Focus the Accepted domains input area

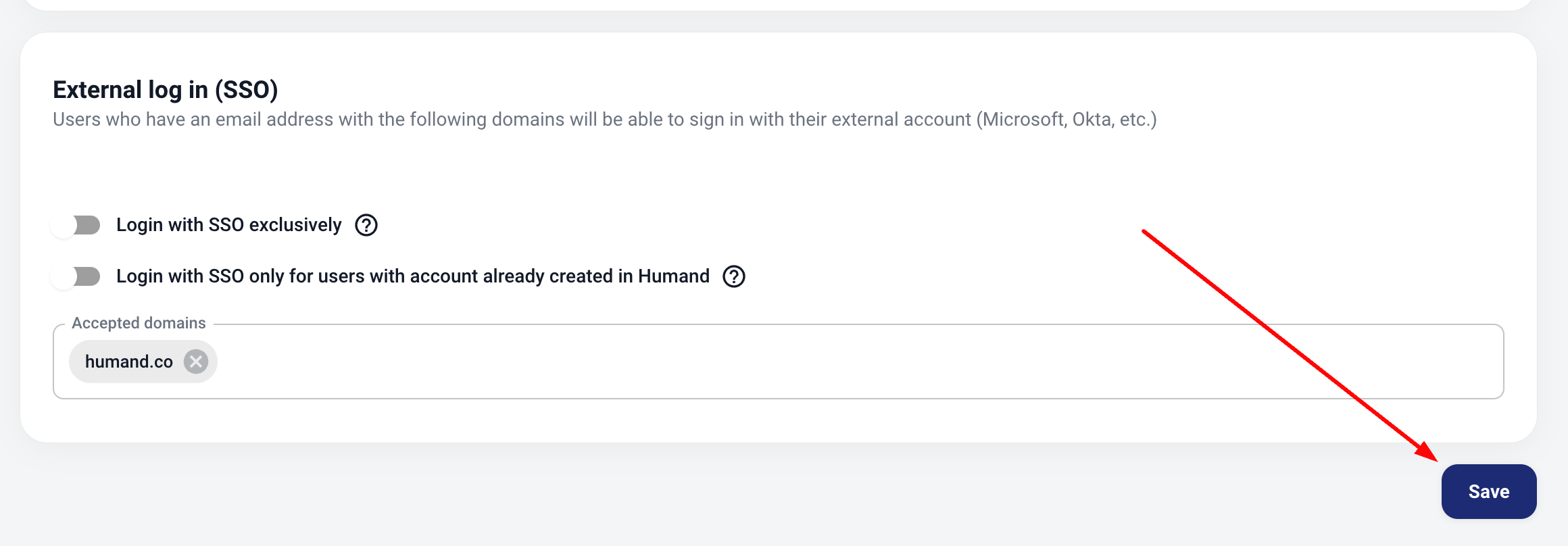(811, 362)
